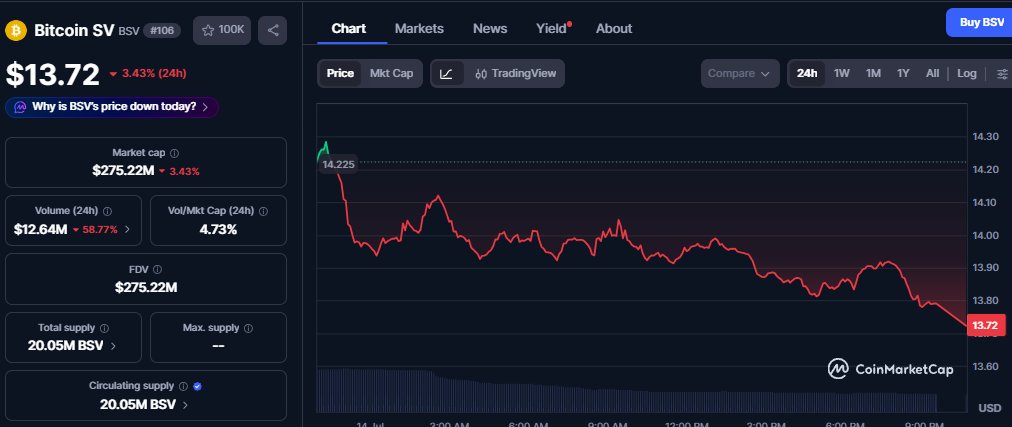The image size is (1012, 427).
Task: Click the 100K watchlist count
Action: pyautogui.click(x=231, y=30)
